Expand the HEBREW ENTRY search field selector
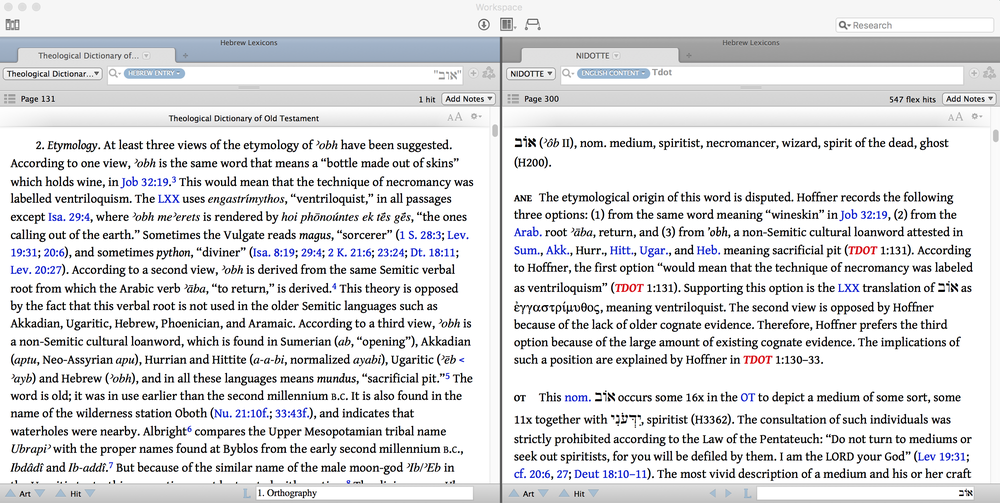 pos(153,74)
